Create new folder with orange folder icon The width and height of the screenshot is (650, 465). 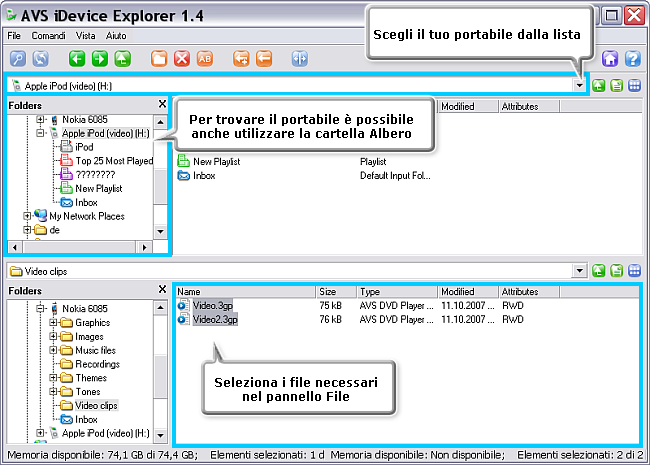[x=159, y=59]
